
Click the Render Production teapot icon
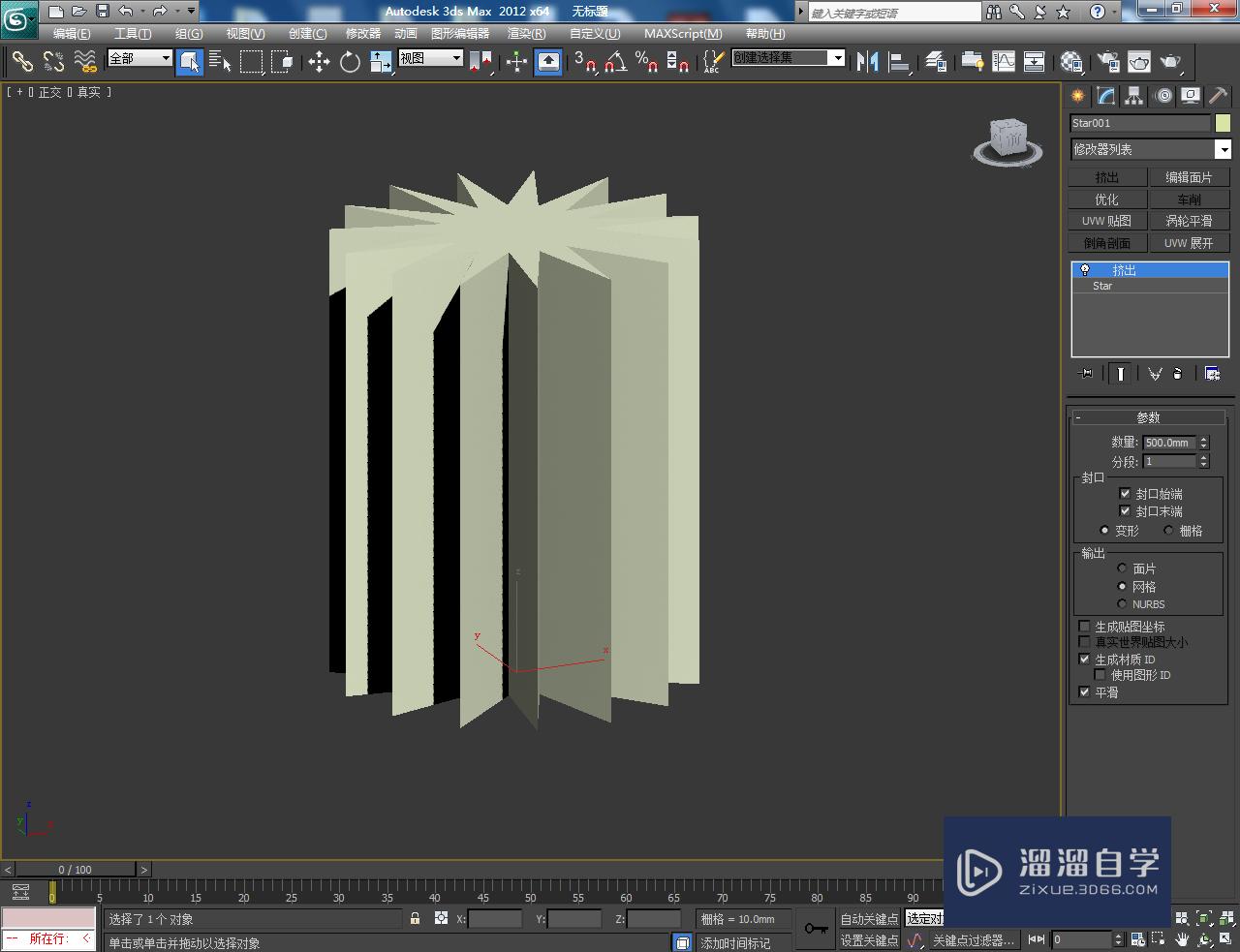1171,62
